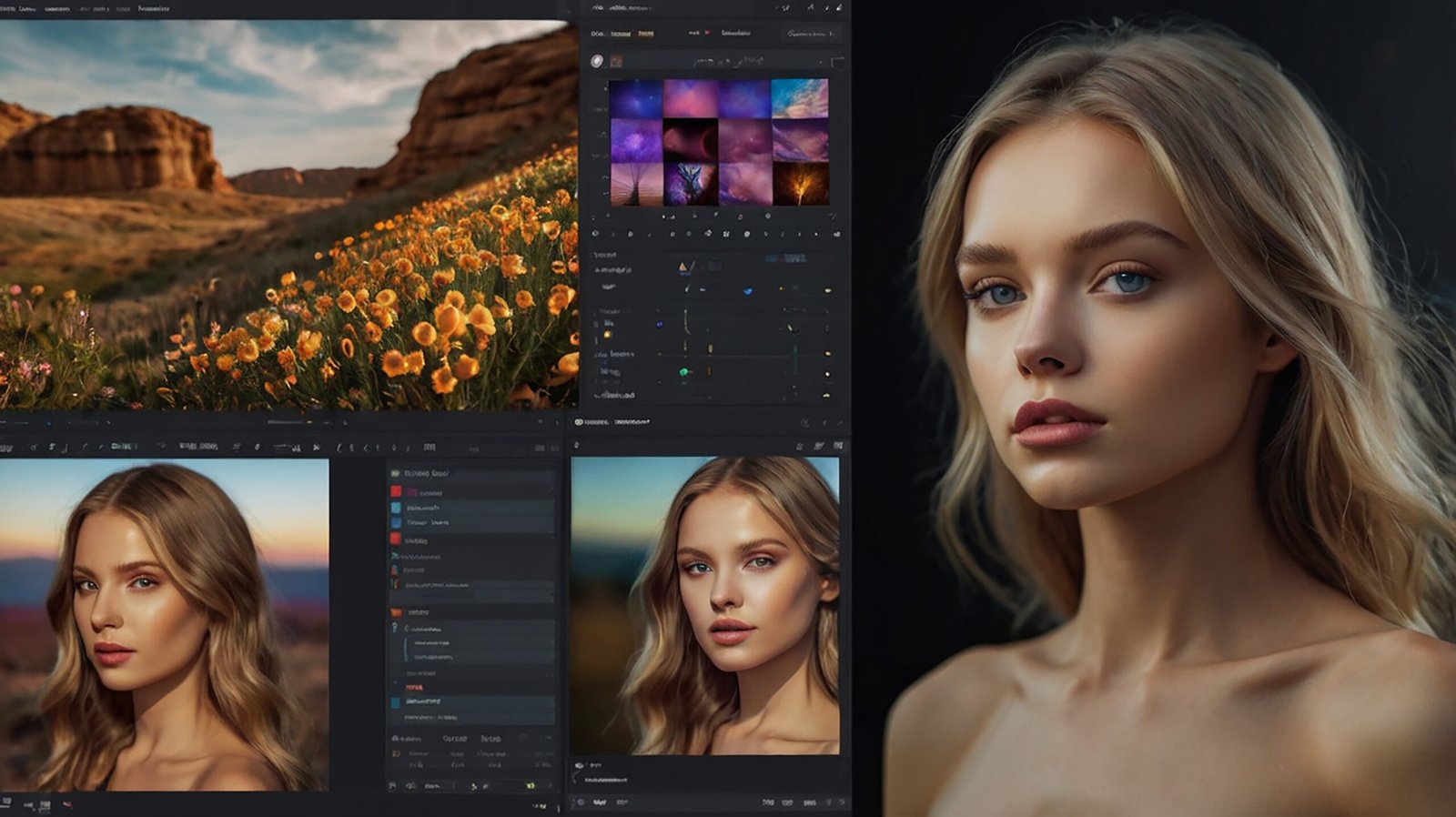Select the orange underlined tab in the right panel

pos(645,34)
